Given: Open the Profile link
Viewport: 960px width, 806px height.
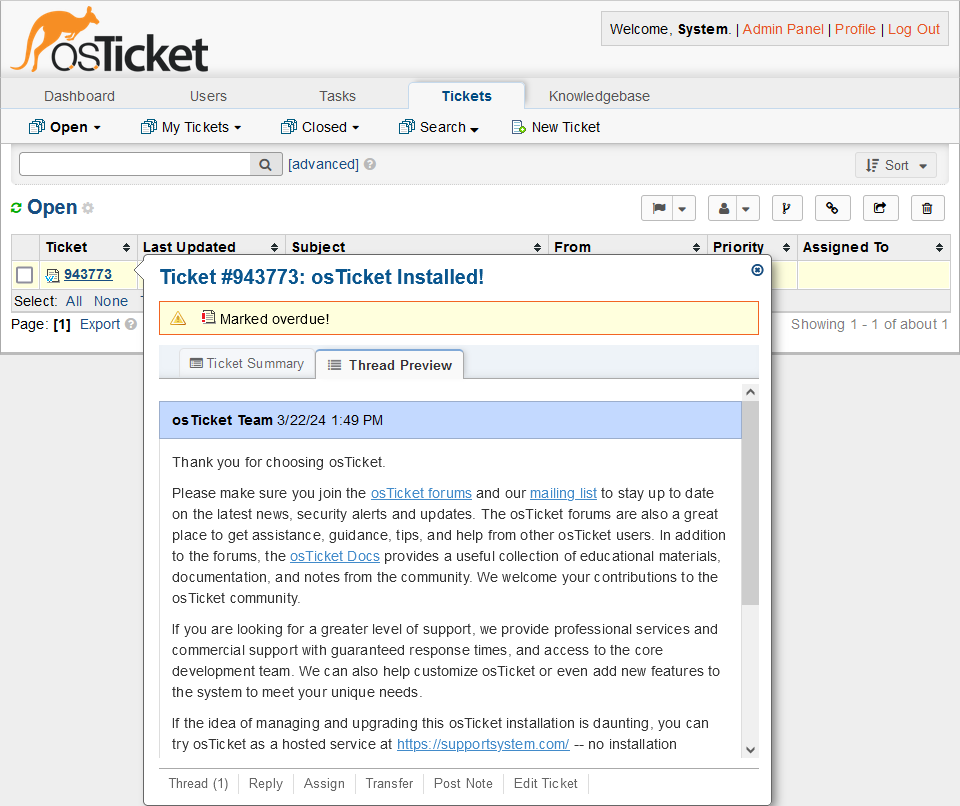Looking at the screenshot, I should click(x=855, y=29).
